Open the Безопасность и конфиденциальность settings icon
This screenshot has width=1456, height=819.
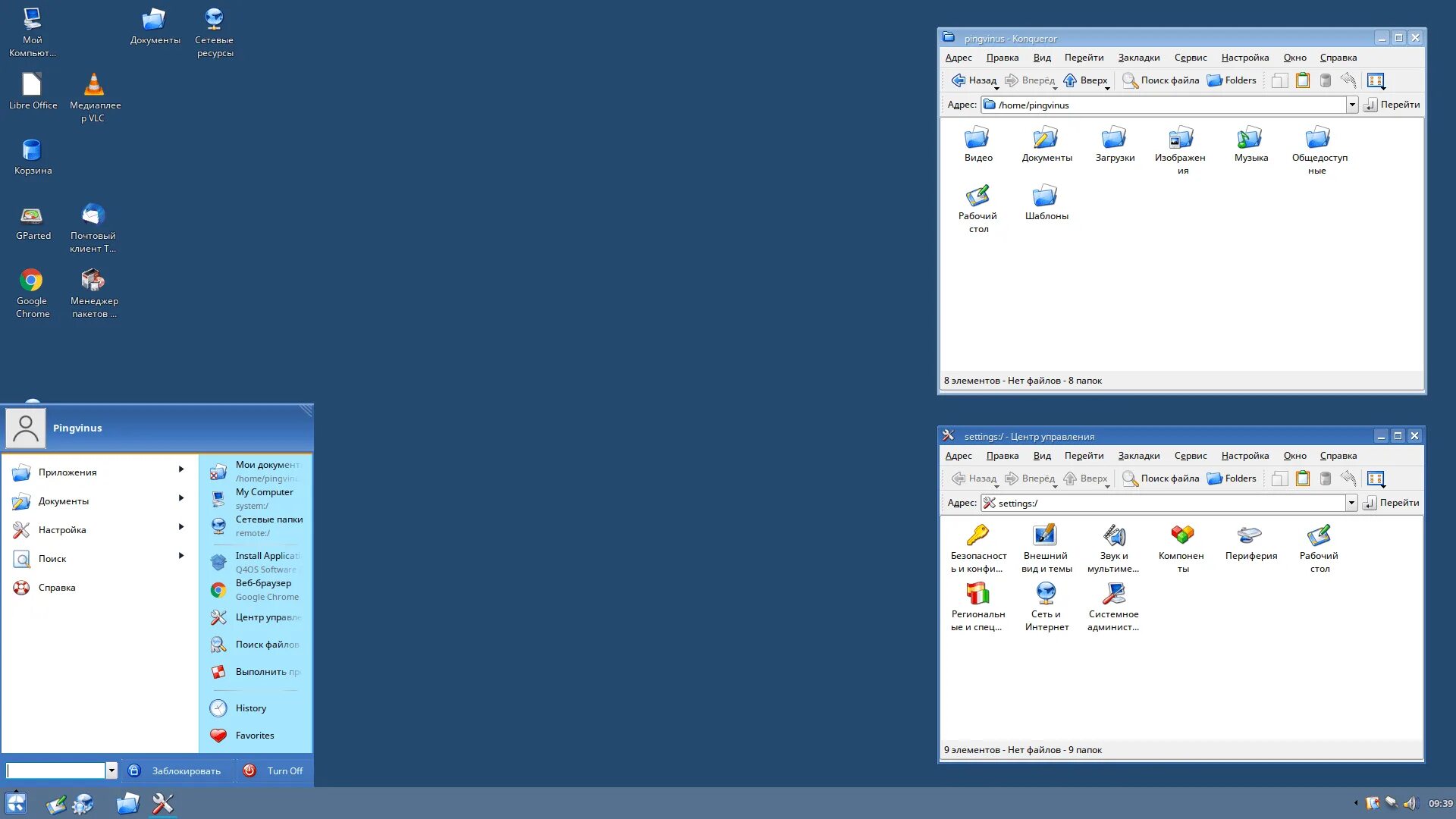point(977,536)
